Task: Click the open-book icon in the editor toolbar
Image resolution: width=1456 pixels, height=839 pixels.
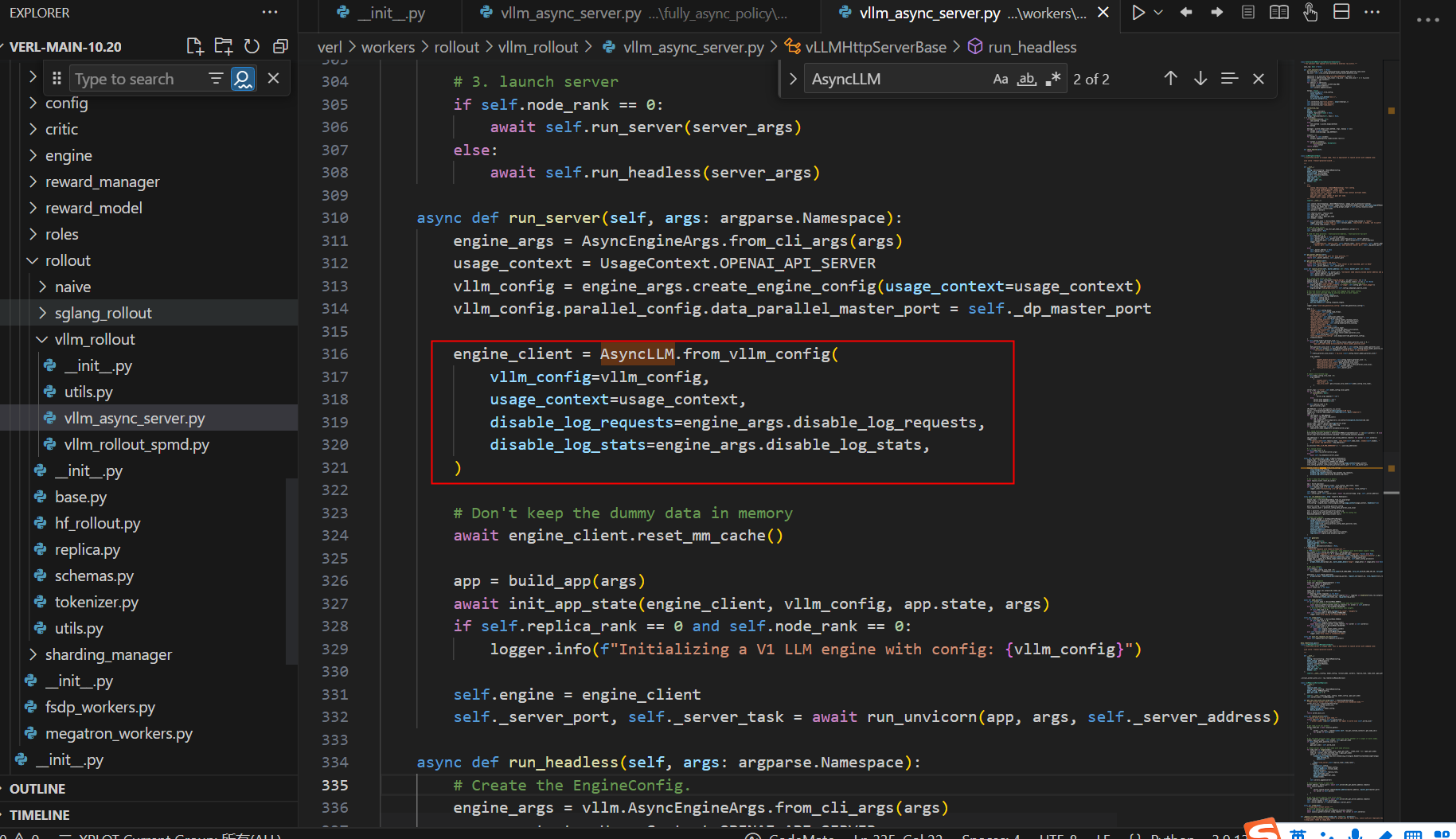Action: coord(1279,12)
